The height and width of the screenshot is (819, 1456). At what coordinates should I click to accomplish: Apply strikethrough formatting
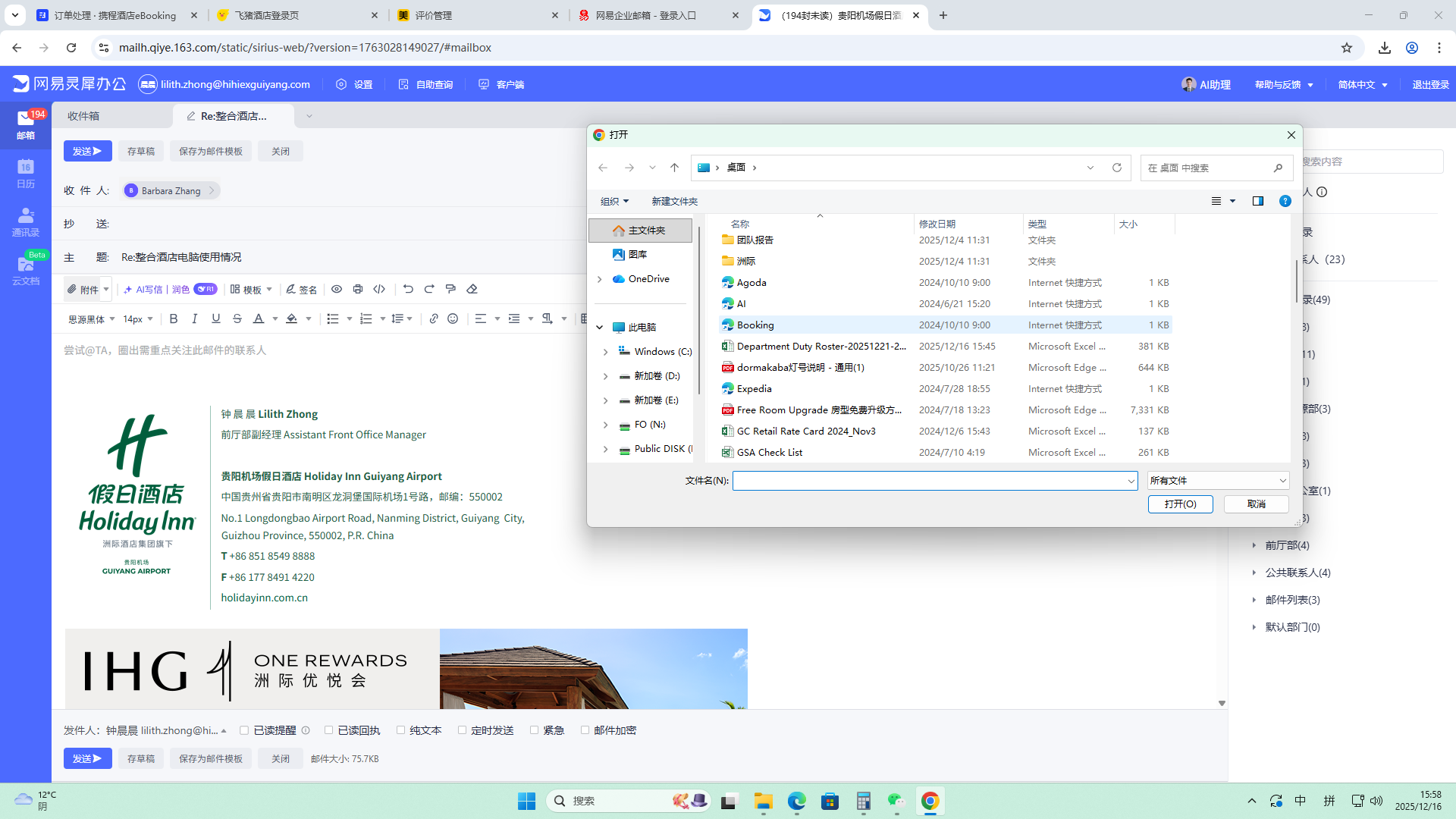[x=237, y=319]
